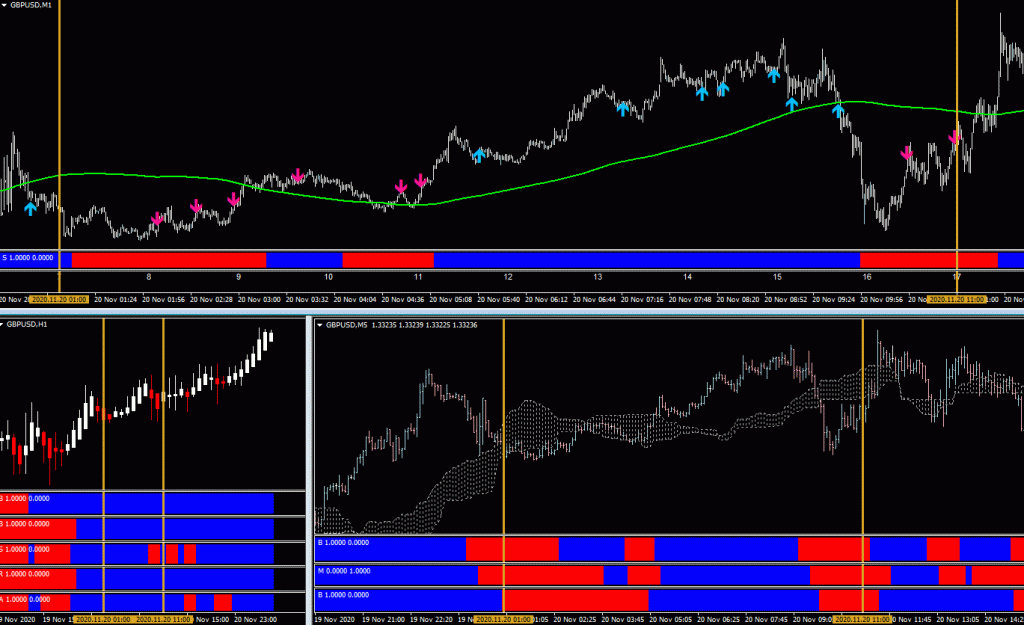Image resolution: width=1024 pixels, height=625 pixels.
Task: Click the GBPUSD,H1 chart title text
Action: coord(27,325)
